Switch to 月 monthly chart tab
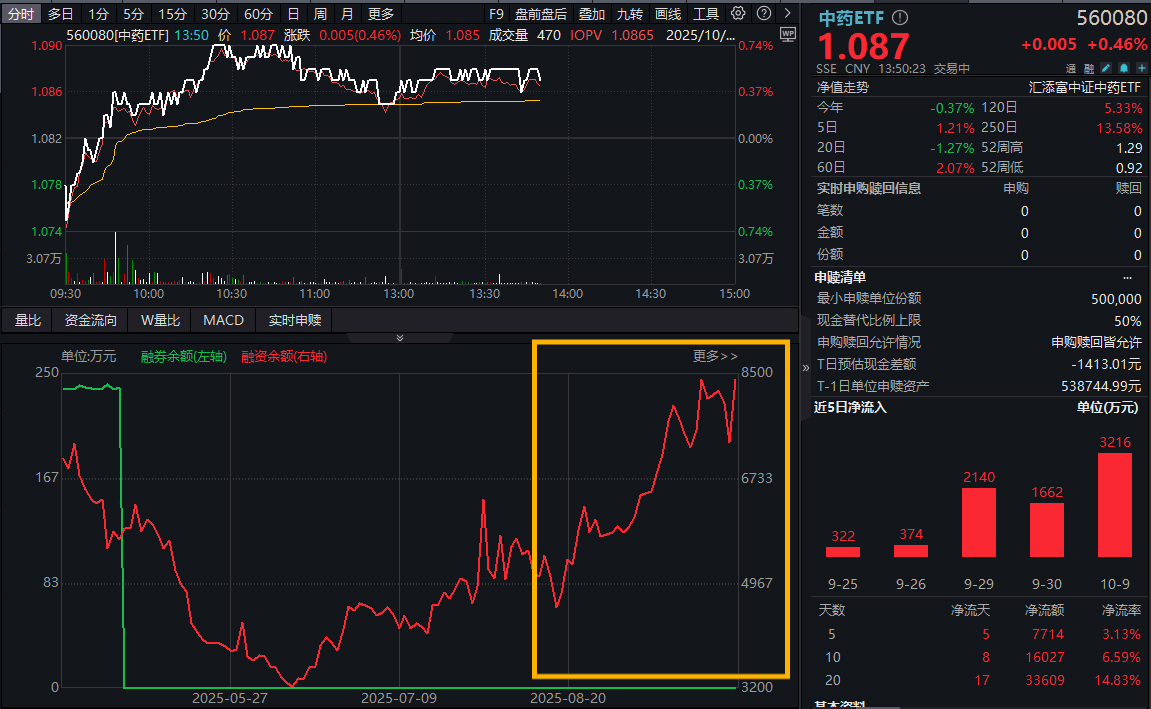This screenshot has width=1151, height=709. click(347, 14)
